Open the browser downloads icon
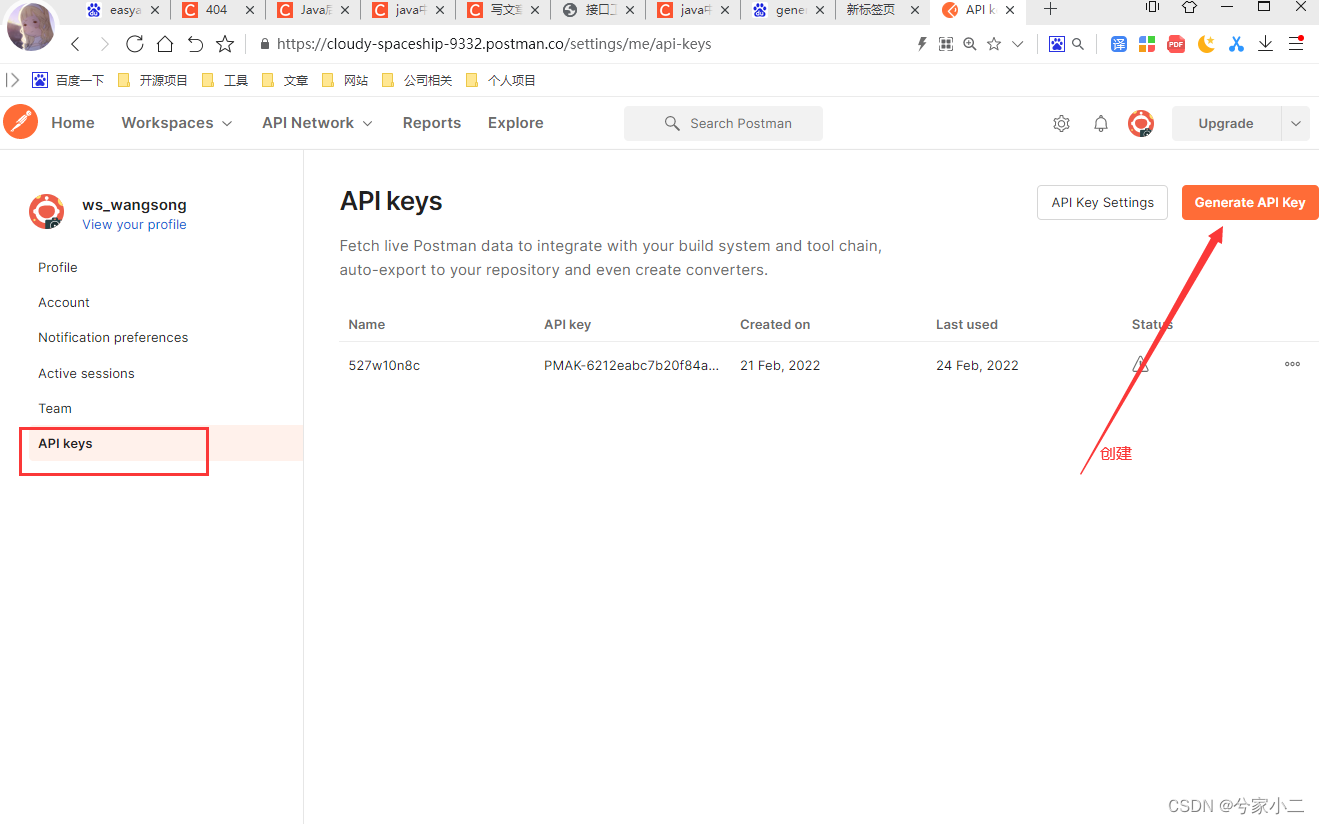Viewport: 1319px width, 824px height. pos(1265,44)
